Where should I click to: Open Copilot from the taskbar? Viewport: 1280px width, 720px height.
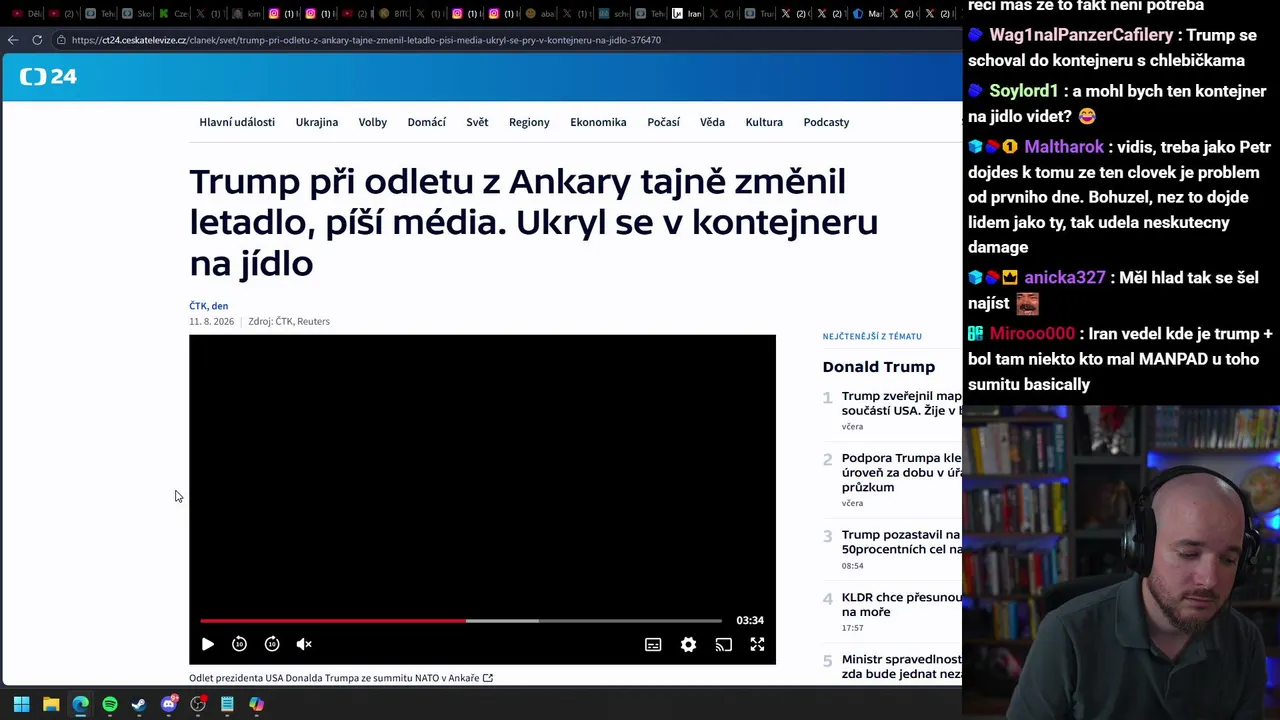(257, 704)
